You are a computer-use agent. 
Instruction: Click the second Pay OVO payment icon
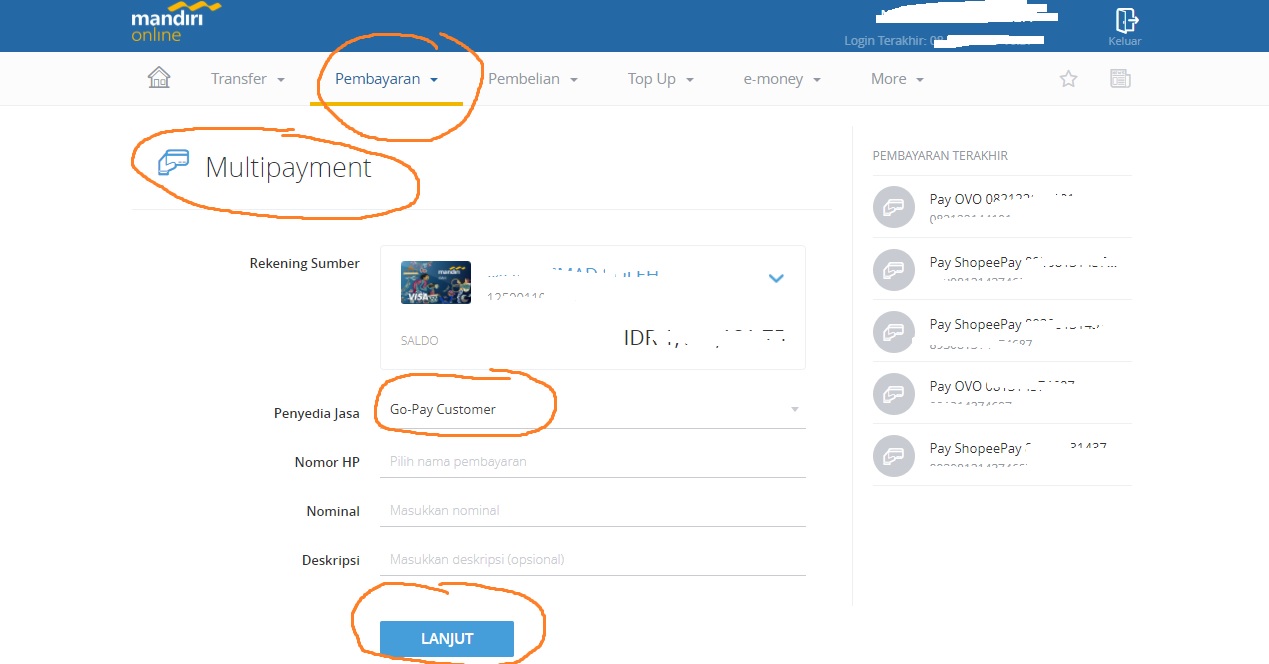[x=894, y=393]
